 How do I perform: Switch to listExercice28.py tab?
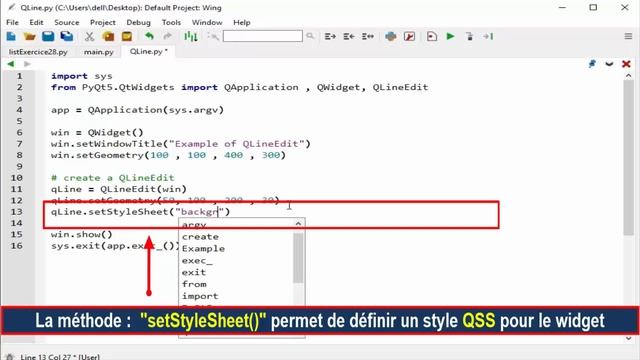point(38,52)
